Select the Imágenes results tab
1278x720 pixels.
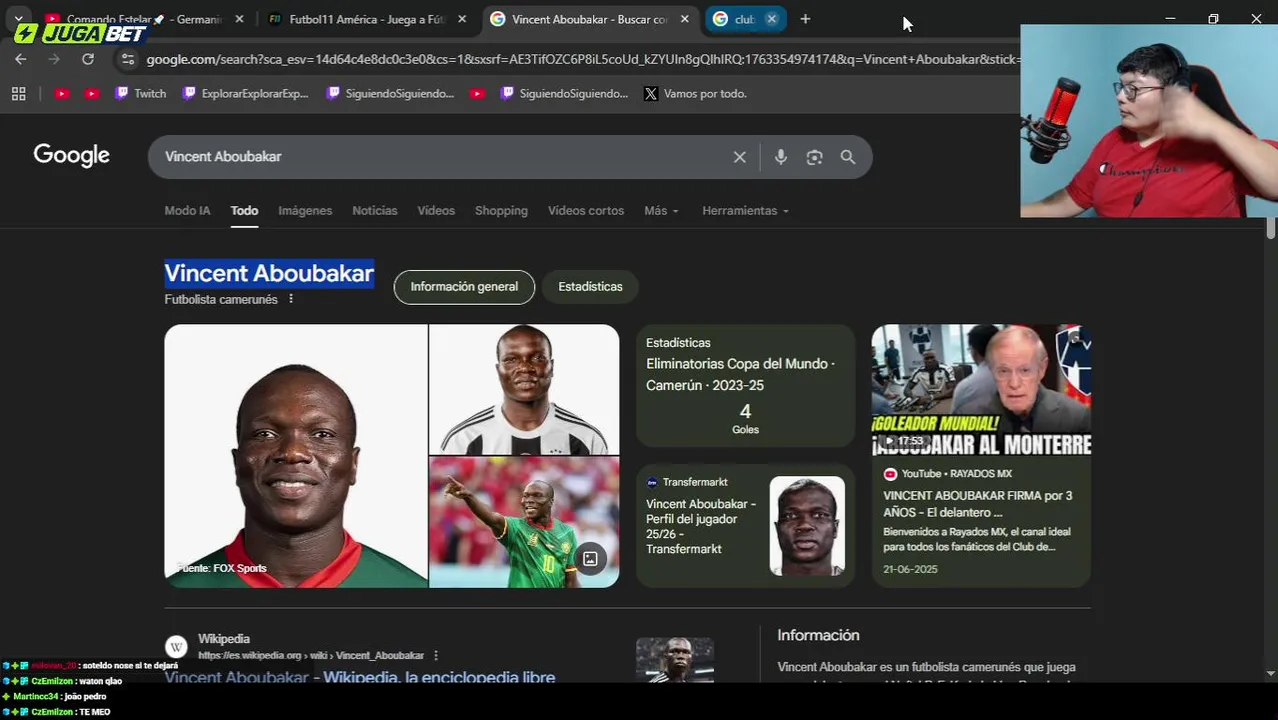pos(305,211)
